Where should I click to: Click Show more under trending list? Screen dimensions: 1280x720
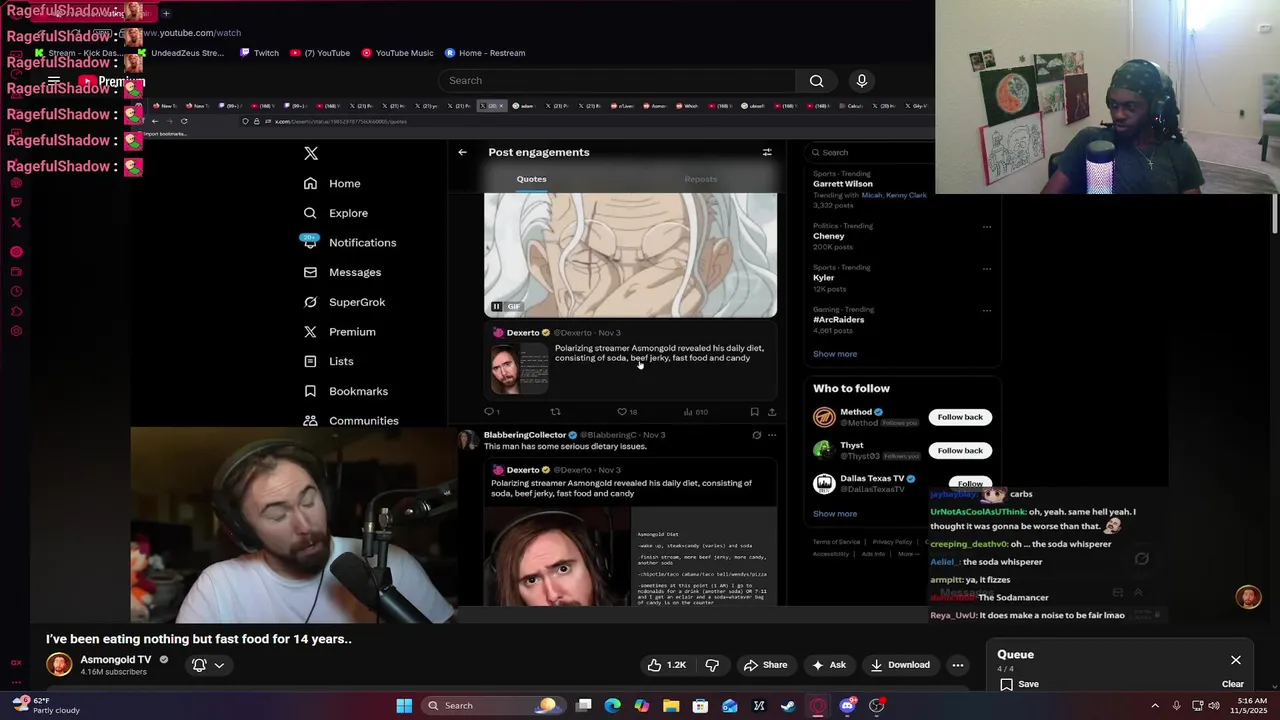835,354
